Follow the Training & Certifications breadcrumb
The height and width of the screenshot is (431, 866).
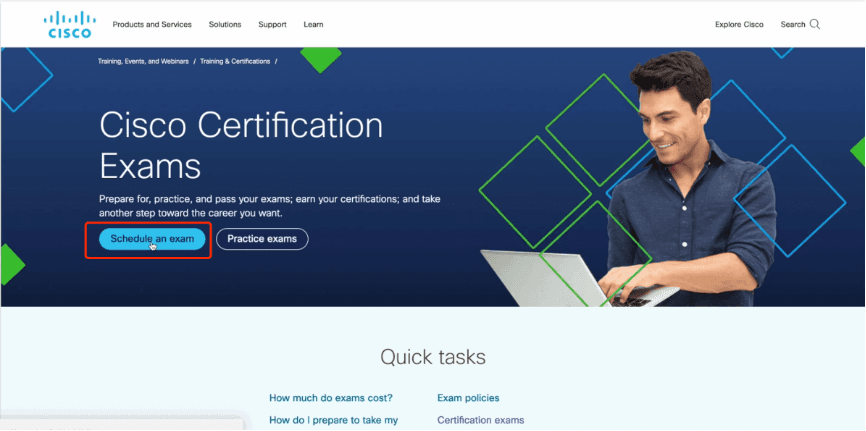235,61
